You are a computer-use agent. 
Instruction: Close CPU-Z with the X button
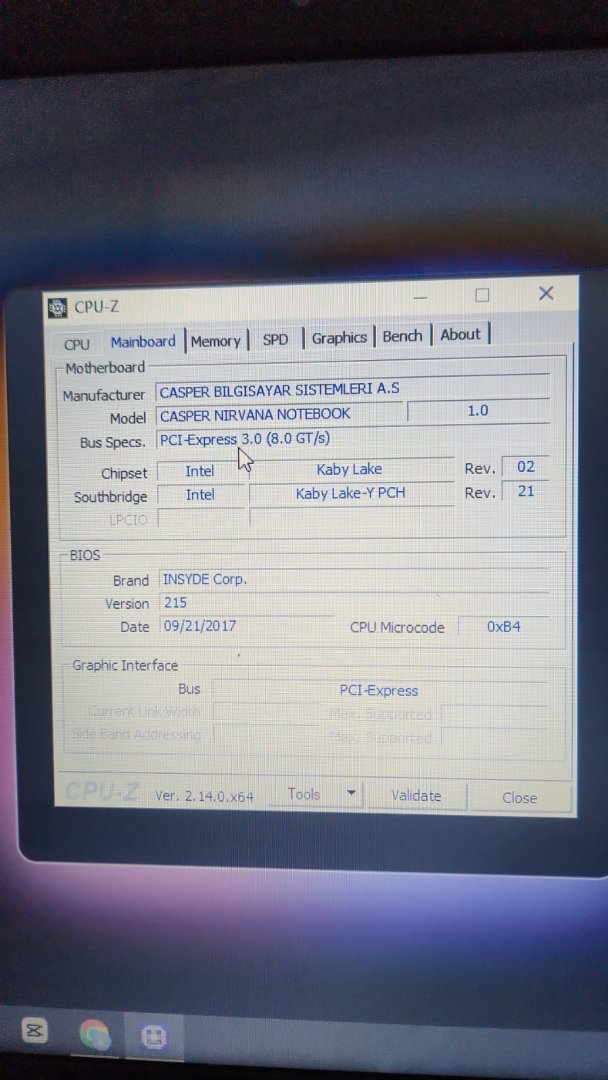[546, 293]
